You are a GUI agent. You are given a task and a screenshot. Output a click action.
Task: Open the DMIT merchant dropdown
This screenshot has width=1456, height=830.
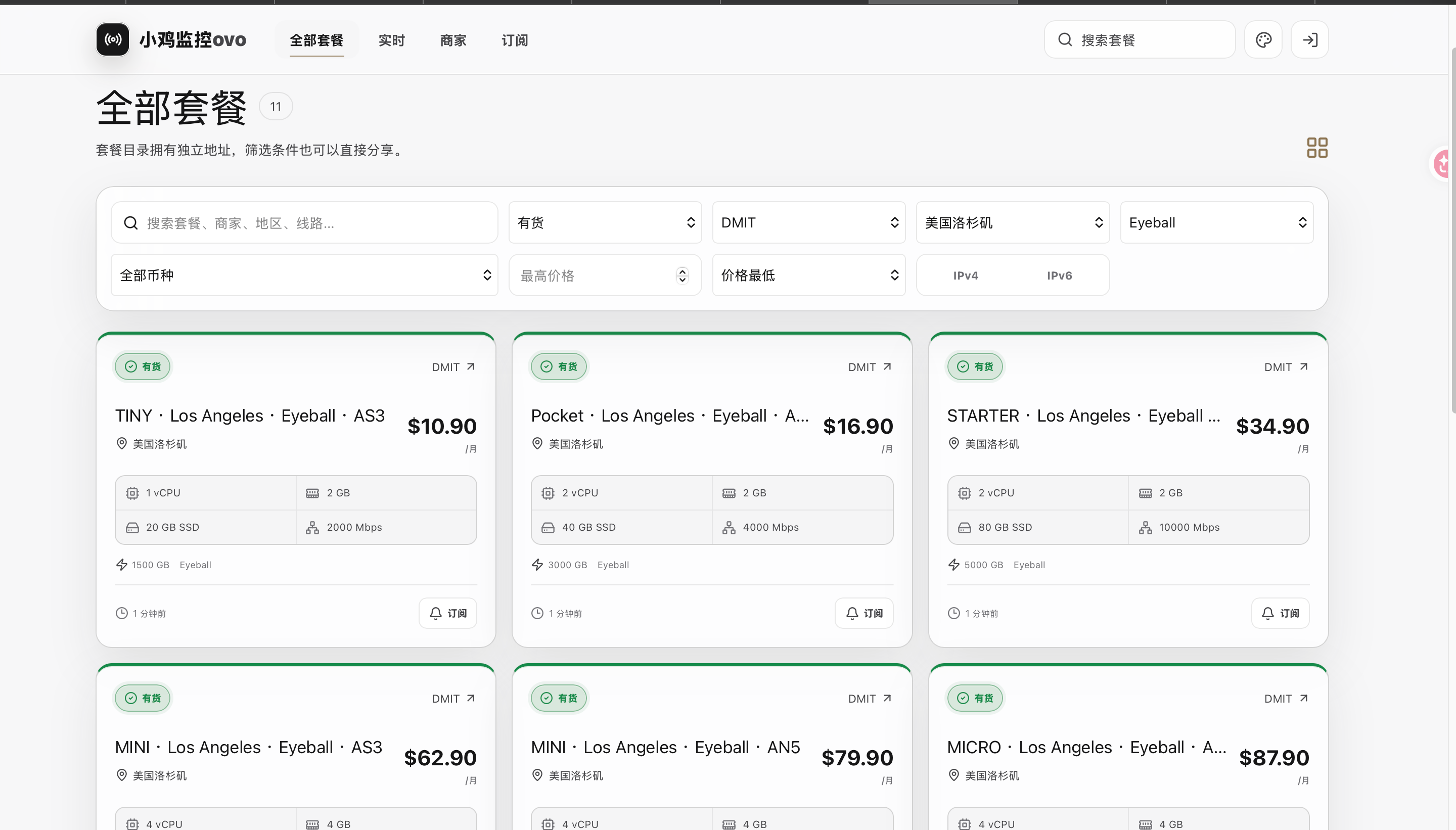[x=808, y=222]
